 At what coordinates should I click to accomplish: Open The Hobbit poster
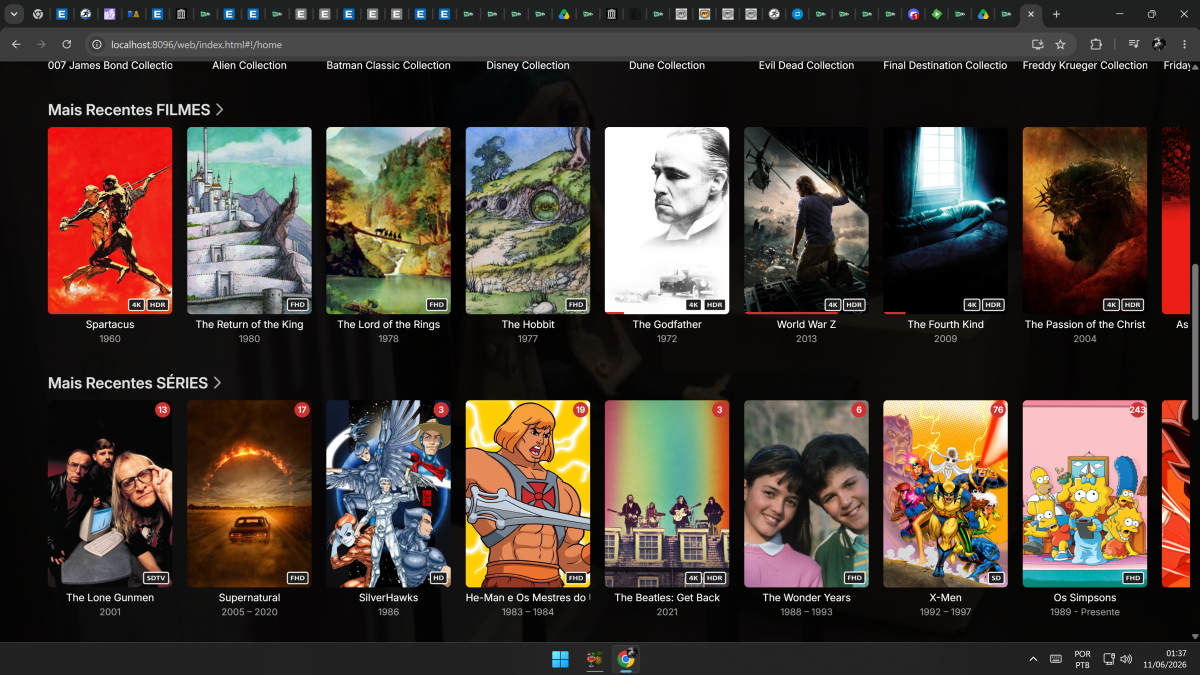tap(528, 220)
